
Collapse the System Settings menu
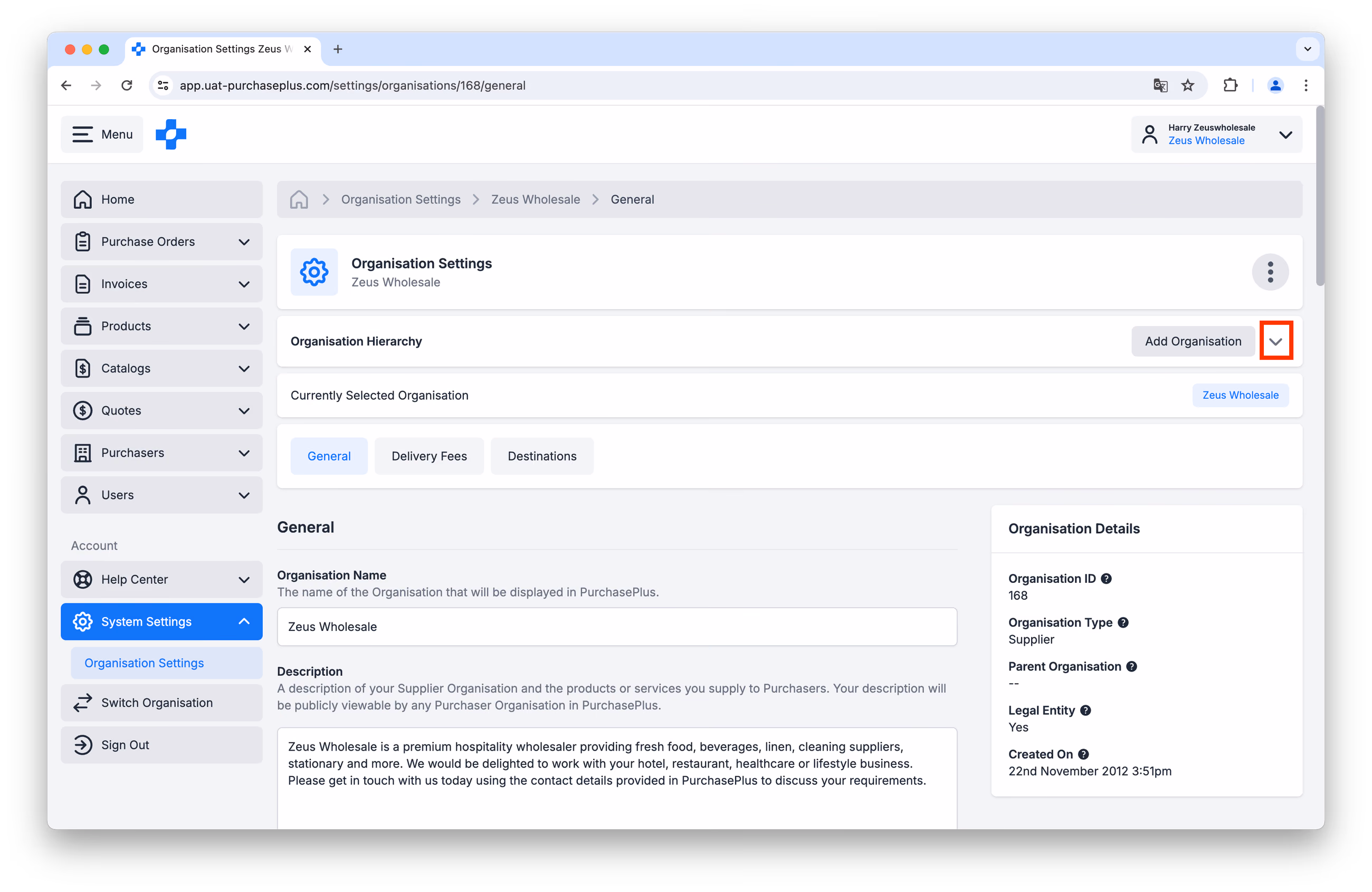coord(161,622)
